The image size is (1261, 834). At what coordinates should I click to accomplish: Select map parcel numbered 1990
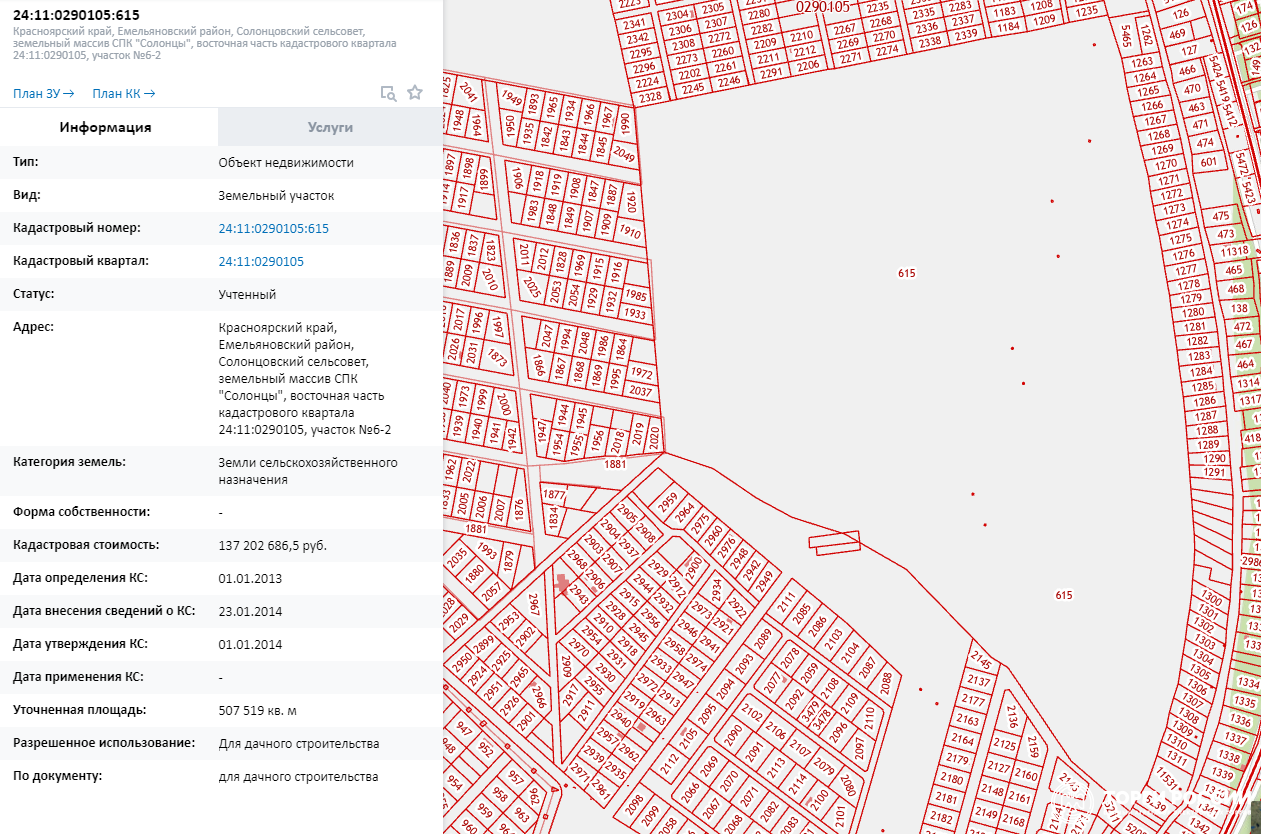coord(625,124)
